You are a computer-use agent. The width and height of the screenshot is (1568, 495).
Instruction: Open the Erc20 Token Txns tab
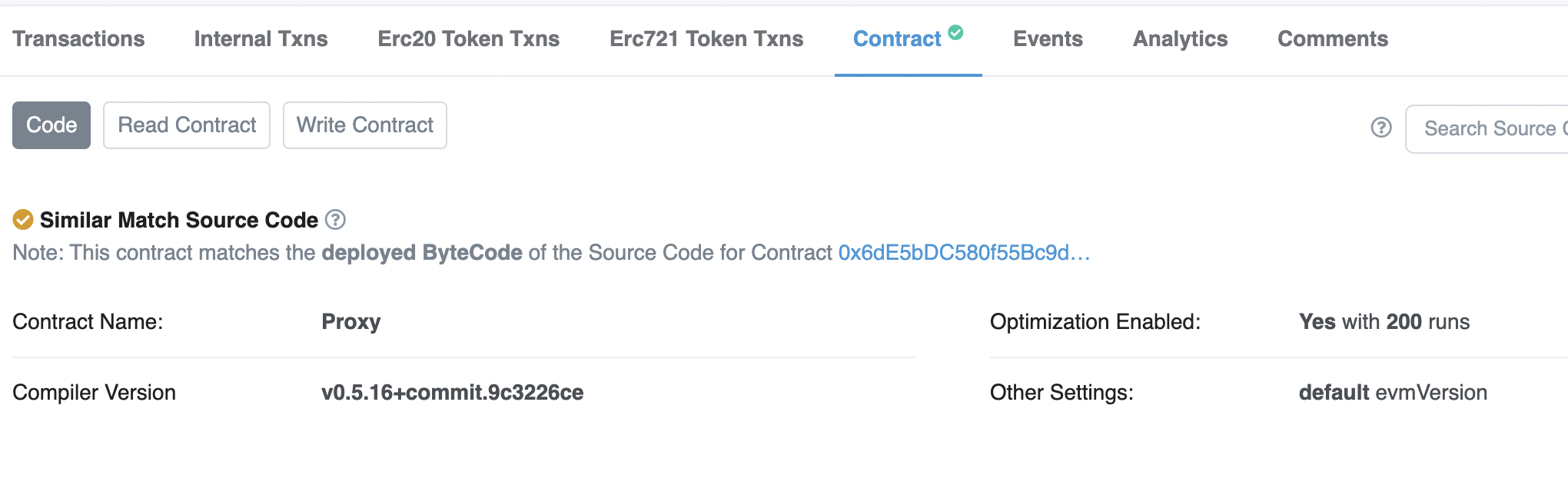[468, 39]
